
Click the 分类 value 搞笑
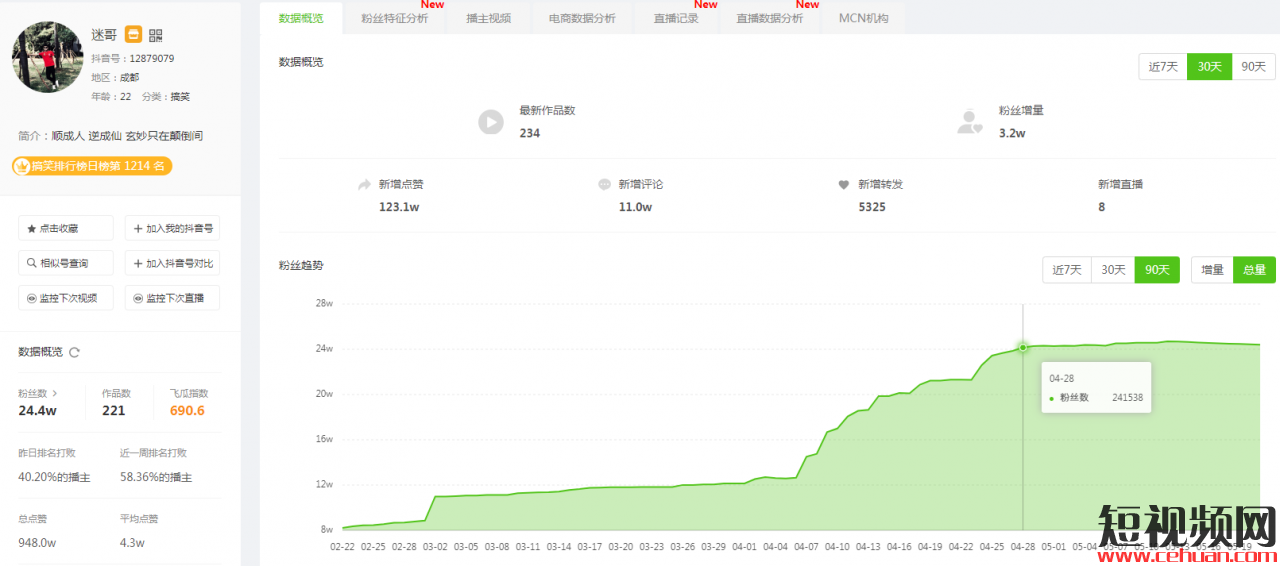click(179, 97)
